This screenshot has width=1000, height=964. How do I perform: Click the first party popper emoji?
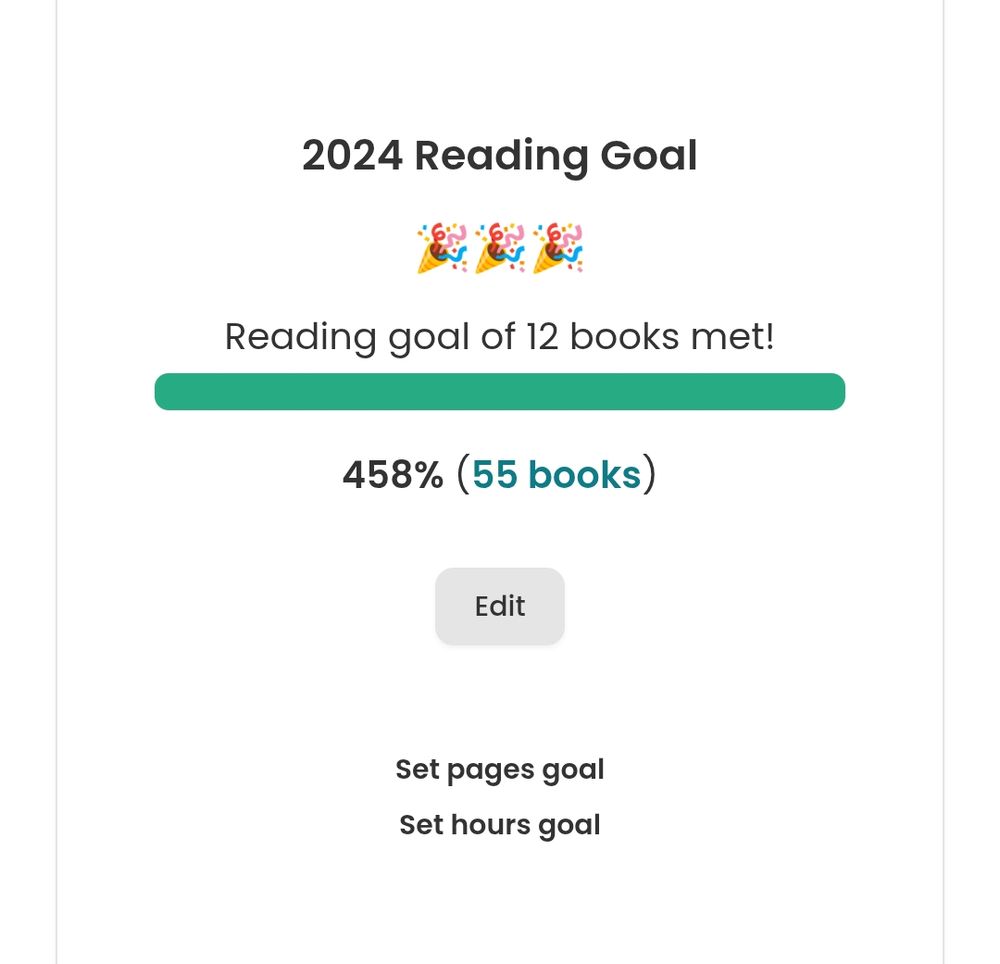(x=442, y=248)
